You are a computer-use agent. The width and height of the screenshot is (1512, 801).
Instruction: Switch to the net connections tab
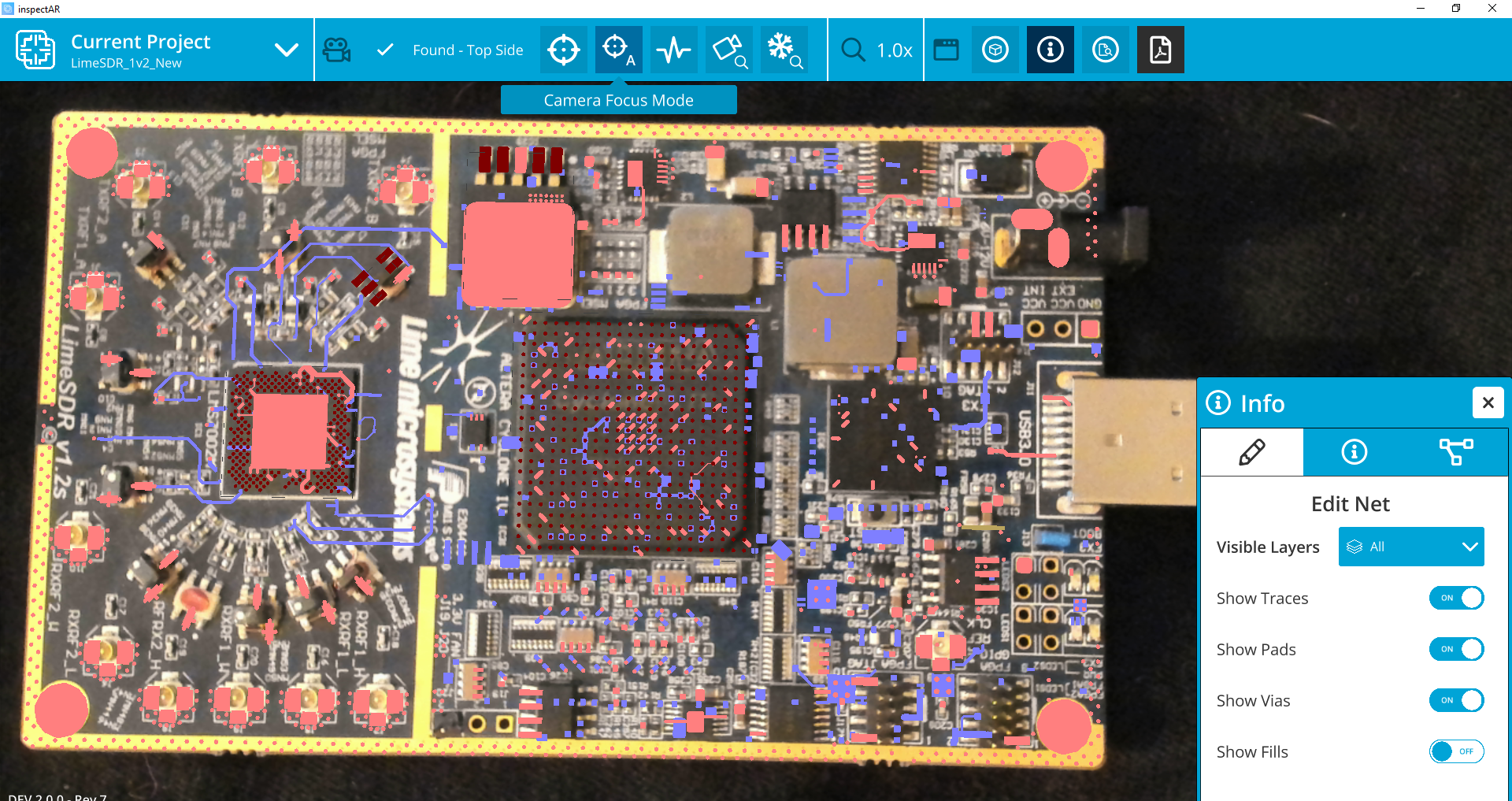coord(1456,452)
